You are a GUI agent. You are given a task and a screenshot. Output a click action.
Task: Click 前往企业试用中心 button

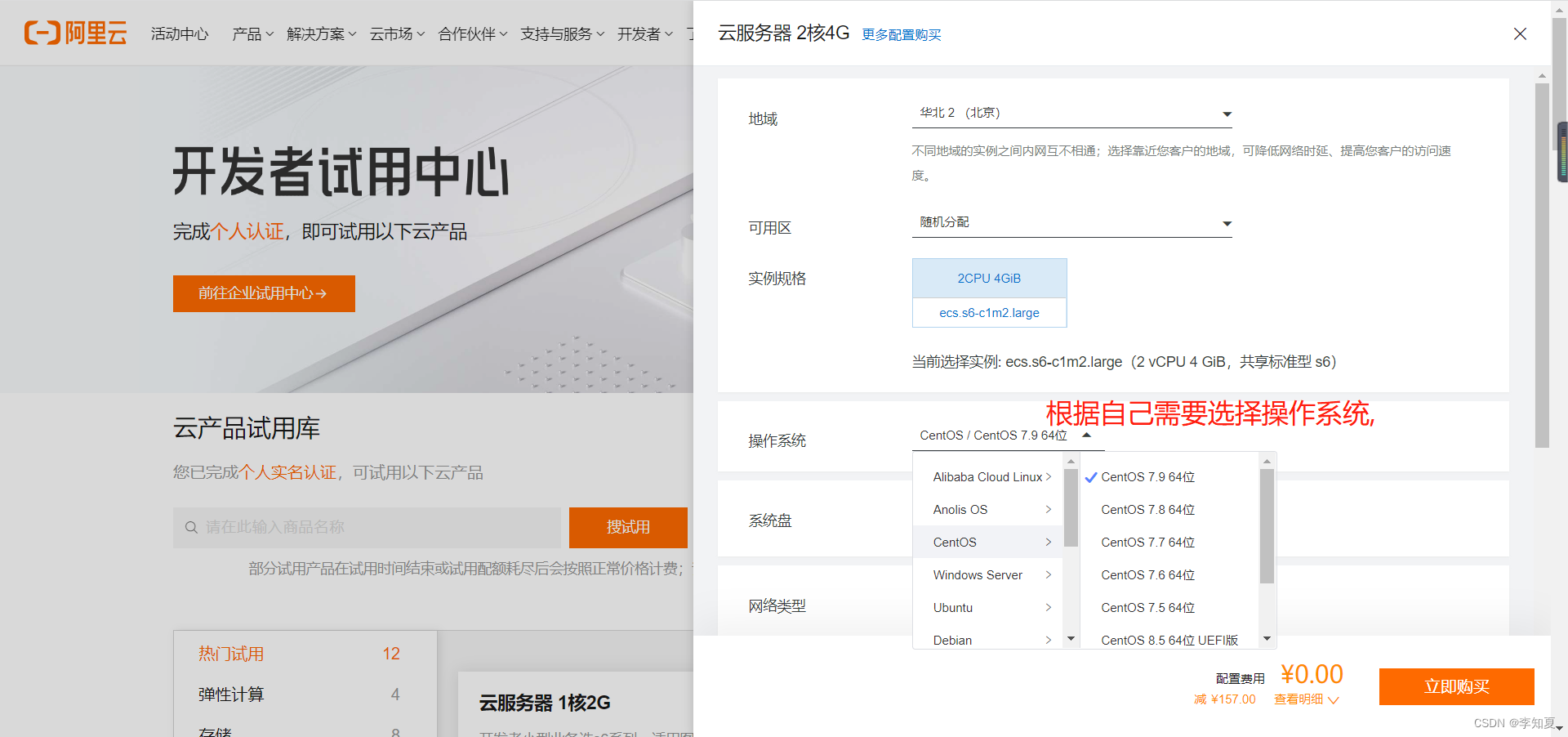click(264, 293)
